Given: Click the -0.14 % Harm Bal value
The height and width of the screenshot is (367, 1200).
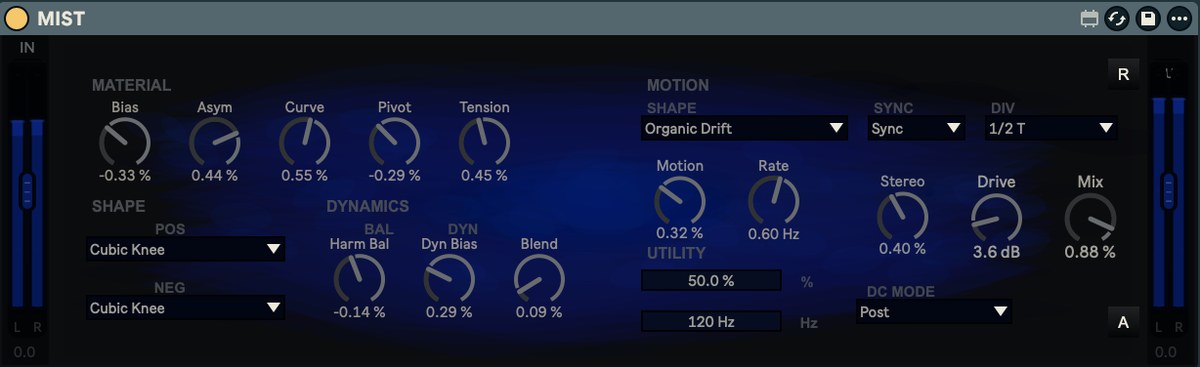Looking at the screenshot, I should point(359,312).
